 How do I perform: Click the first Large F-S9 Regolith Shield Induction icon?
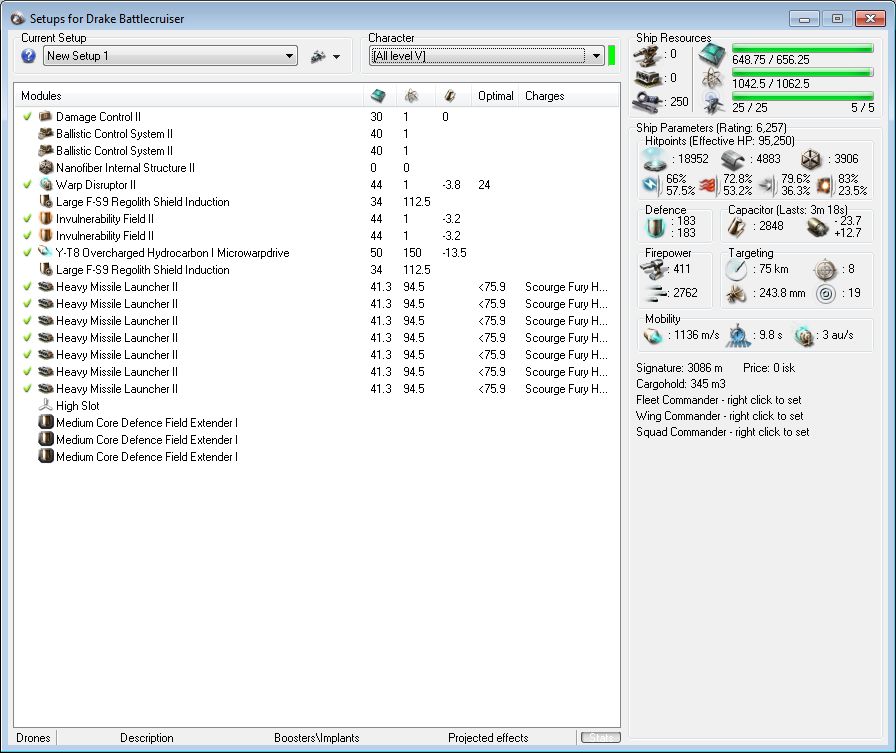click(45, 202)
